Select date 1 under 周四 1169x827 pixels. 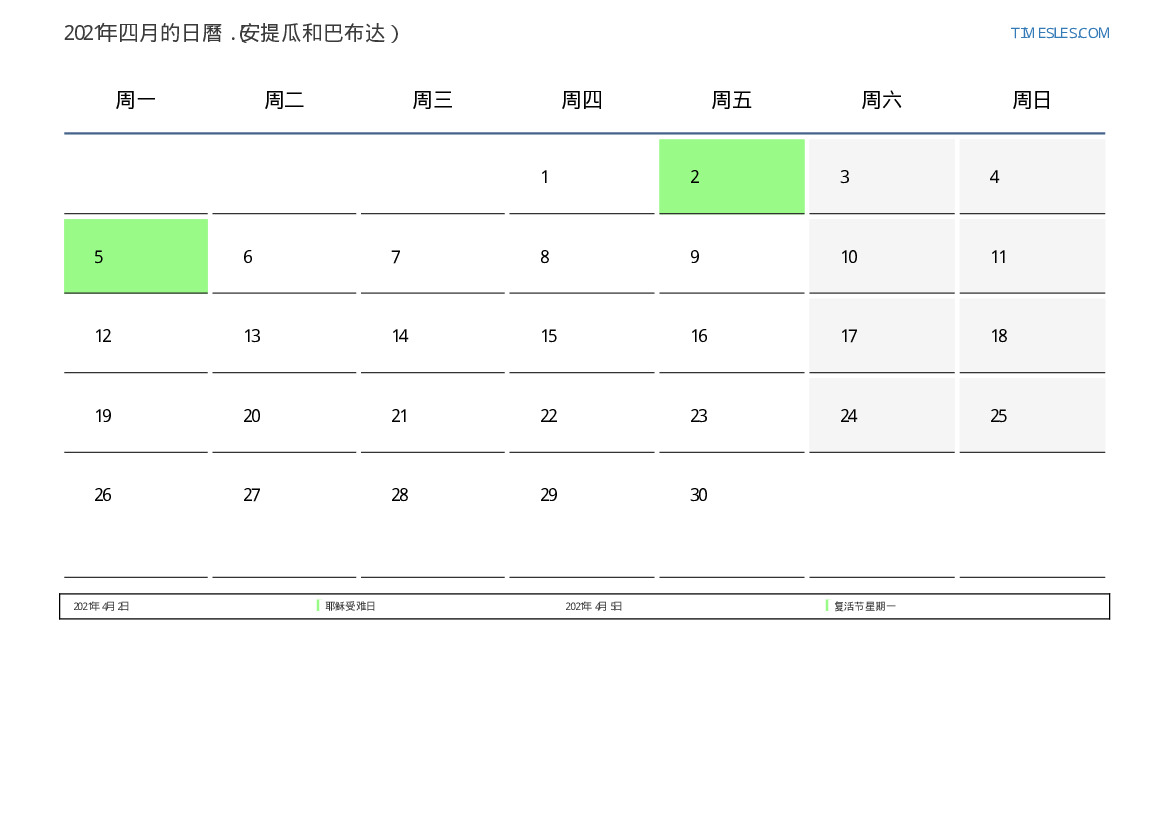[x=545, y=177]
